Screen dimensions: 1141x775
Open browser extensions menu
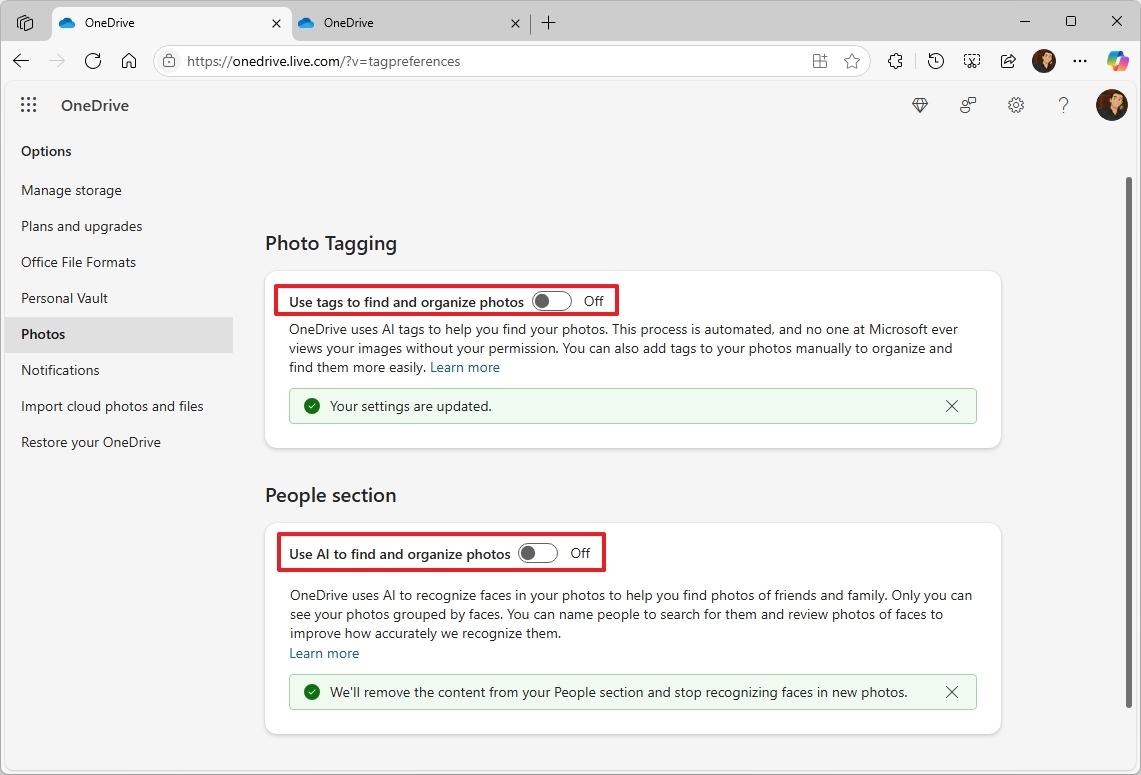tap(895, 61)
